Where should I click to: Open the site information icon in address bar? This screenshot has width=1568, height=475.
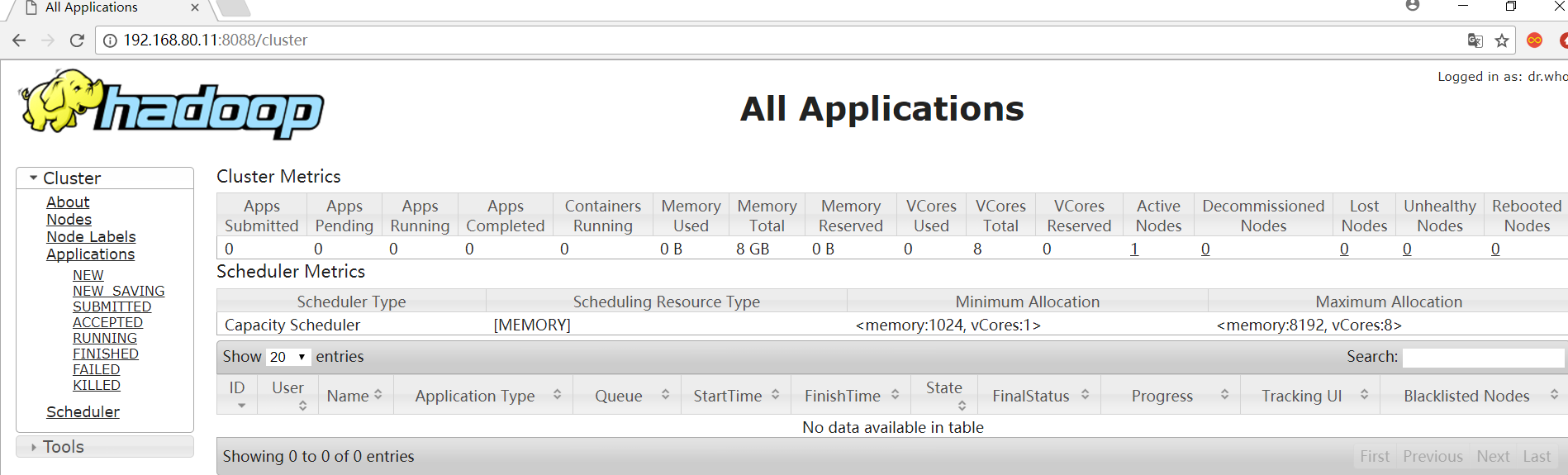(110, 40)
